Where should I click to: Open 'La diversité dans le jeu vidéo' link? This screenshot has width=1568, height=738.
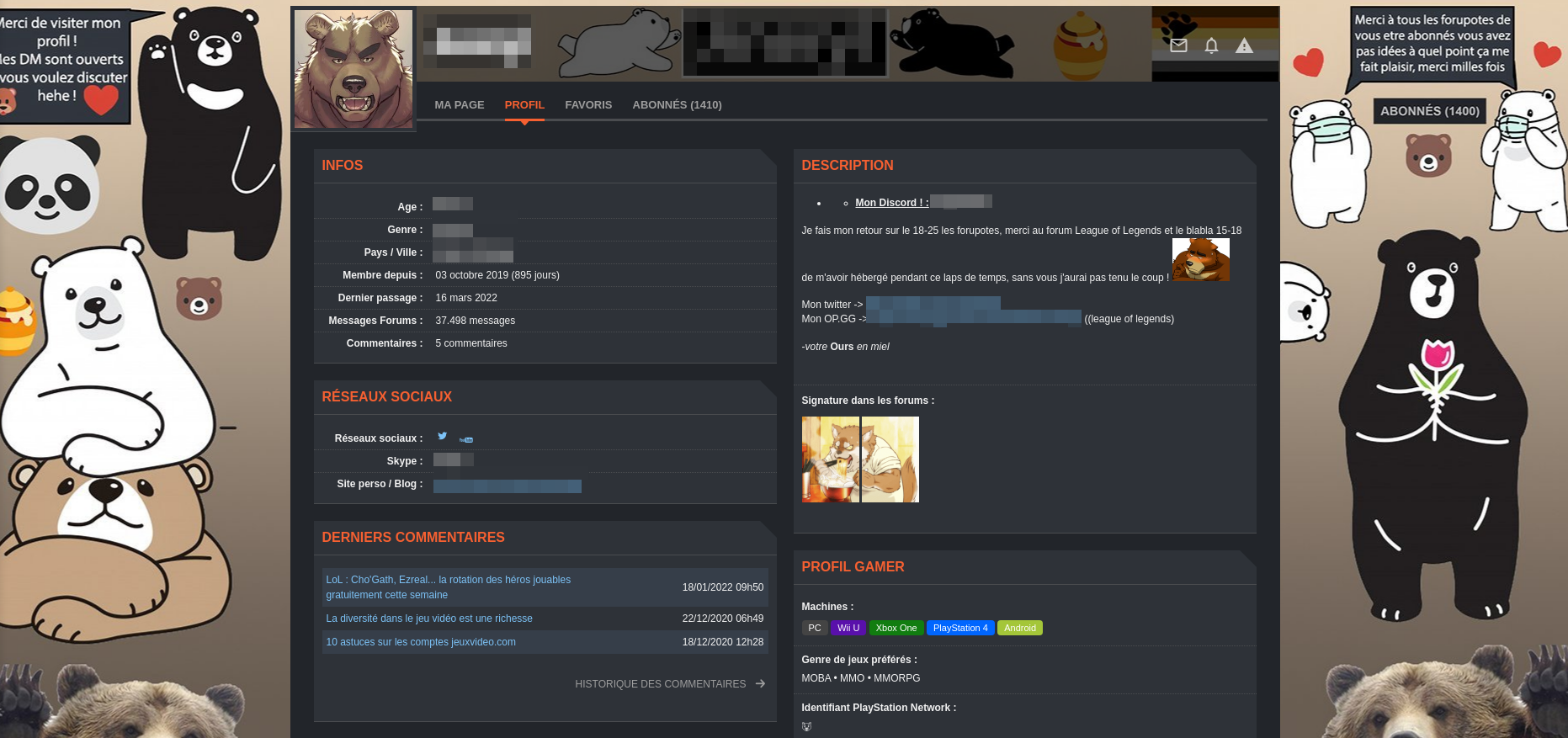coord(429,619)
